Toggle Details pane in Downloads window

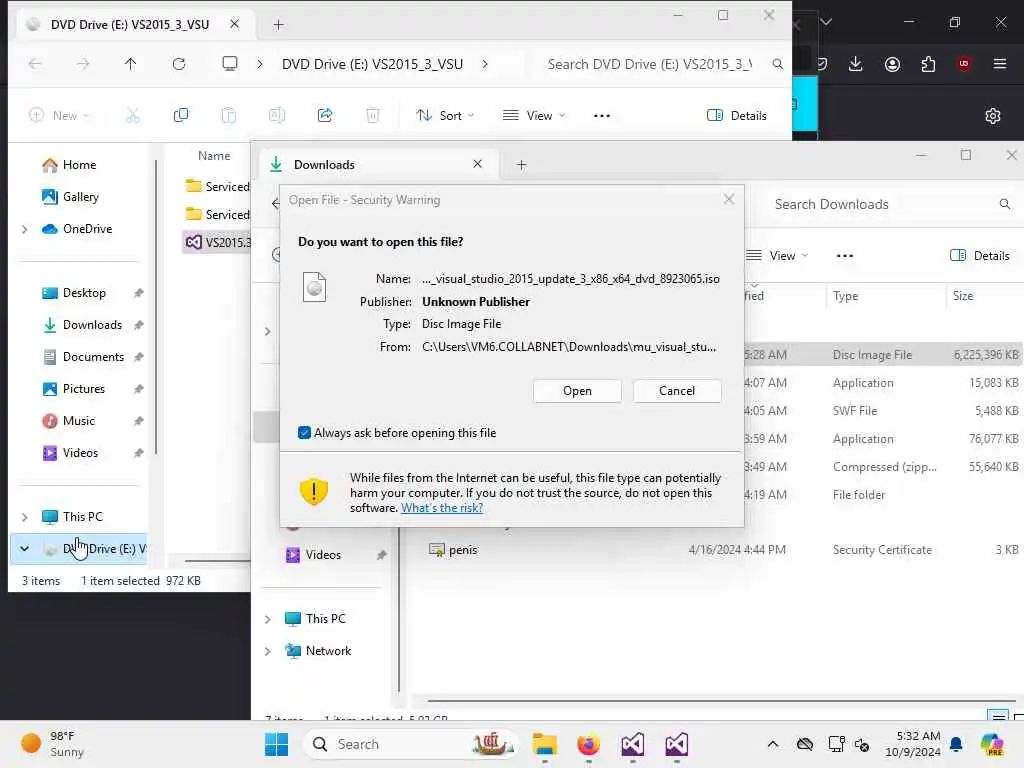tap(980, 255)
